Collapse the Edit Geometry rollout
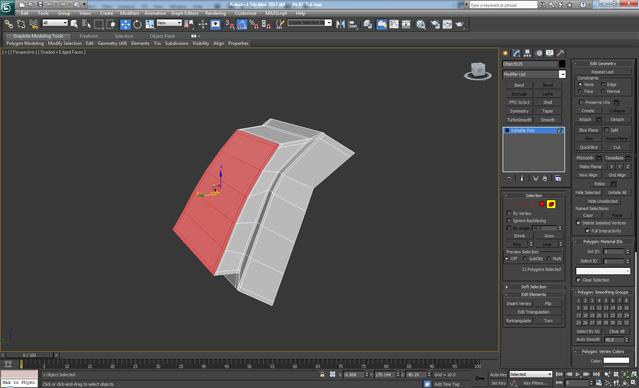Viewport: 639px width, 388px height. point(603,64)
